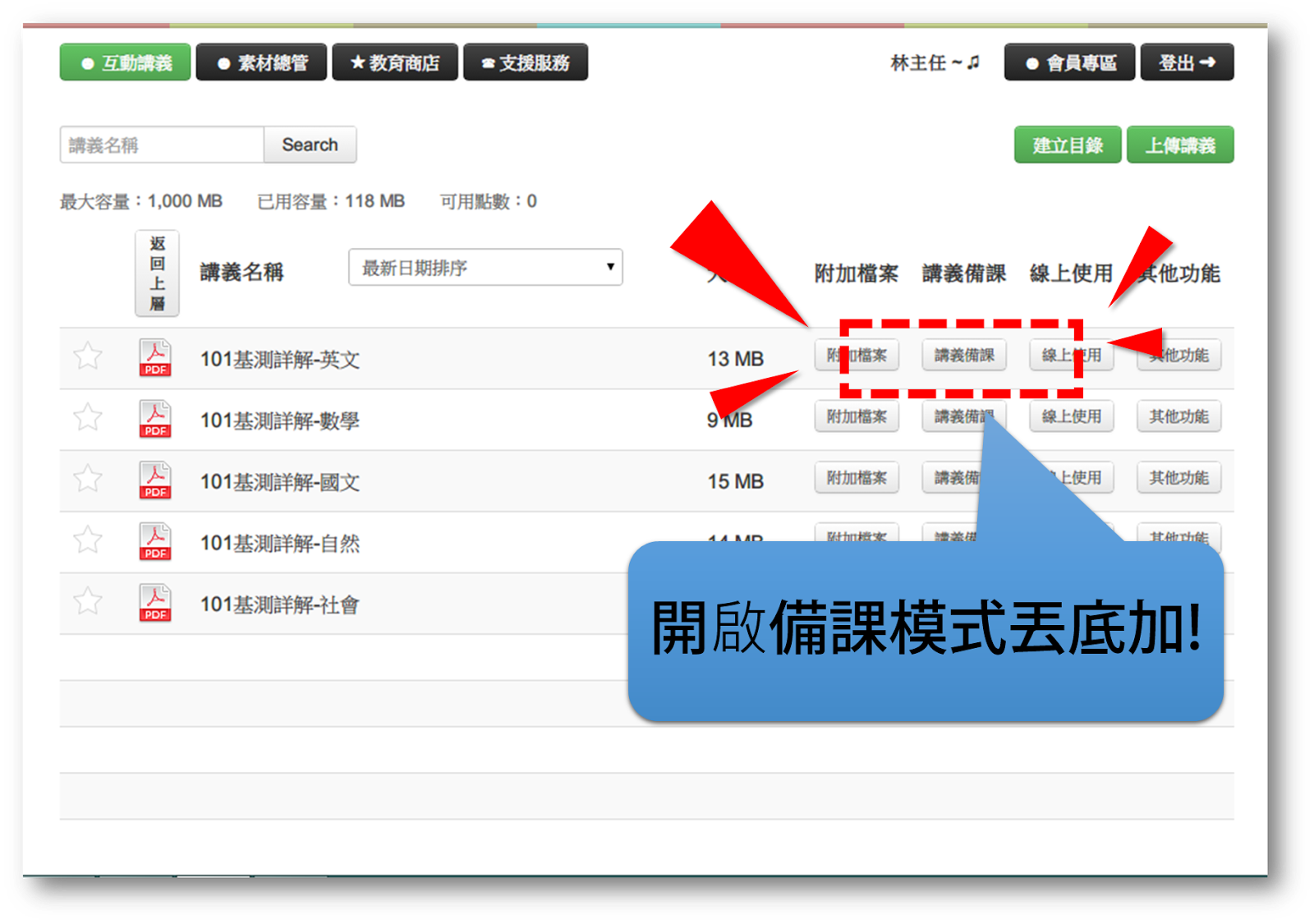
Task: Open the 最新日期排序 sort dropdown
Action: pos(485,268)
